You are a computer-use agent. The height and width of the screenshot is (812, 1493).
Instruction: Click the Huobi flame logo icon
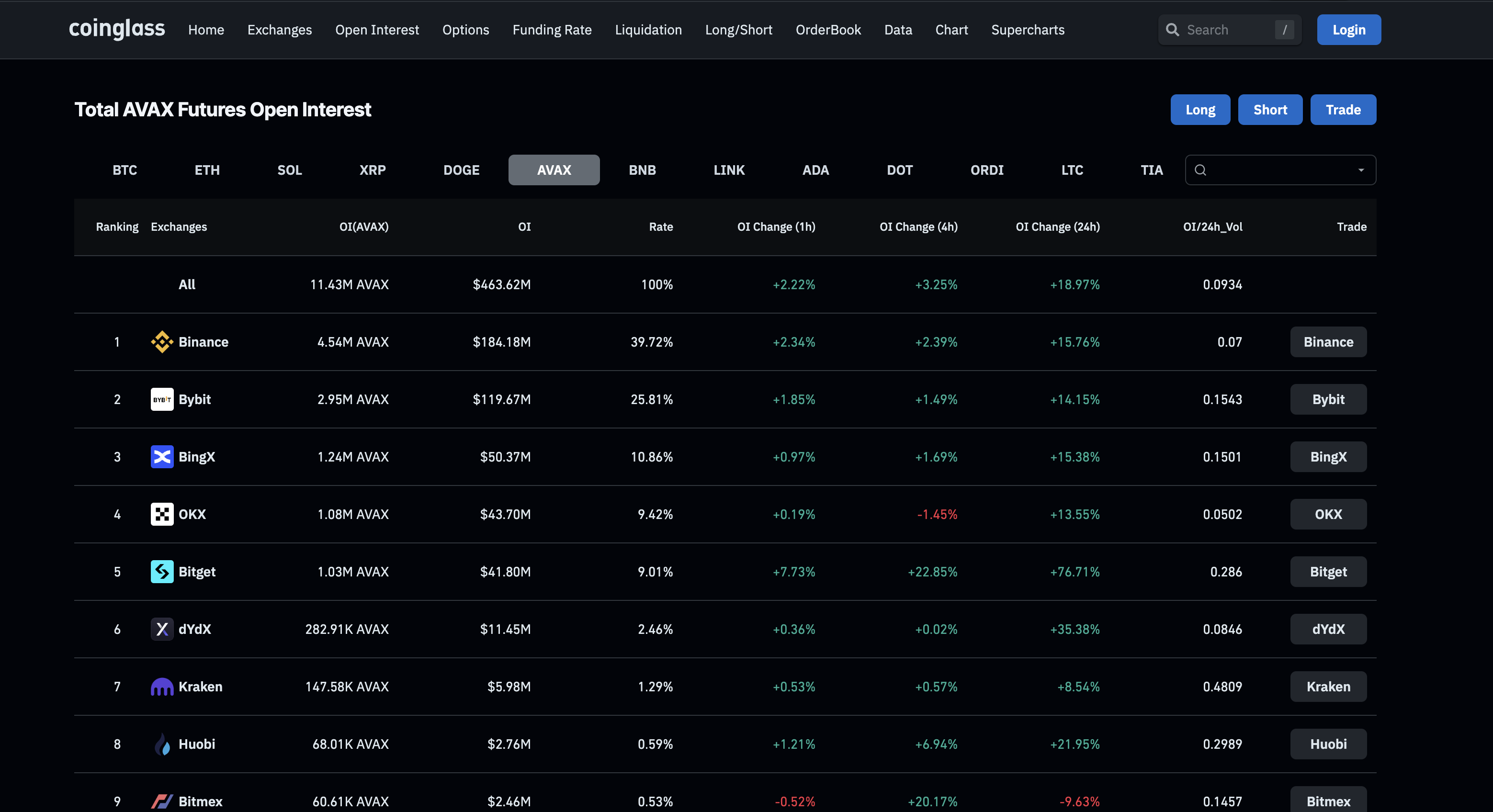tap(162, 744)
